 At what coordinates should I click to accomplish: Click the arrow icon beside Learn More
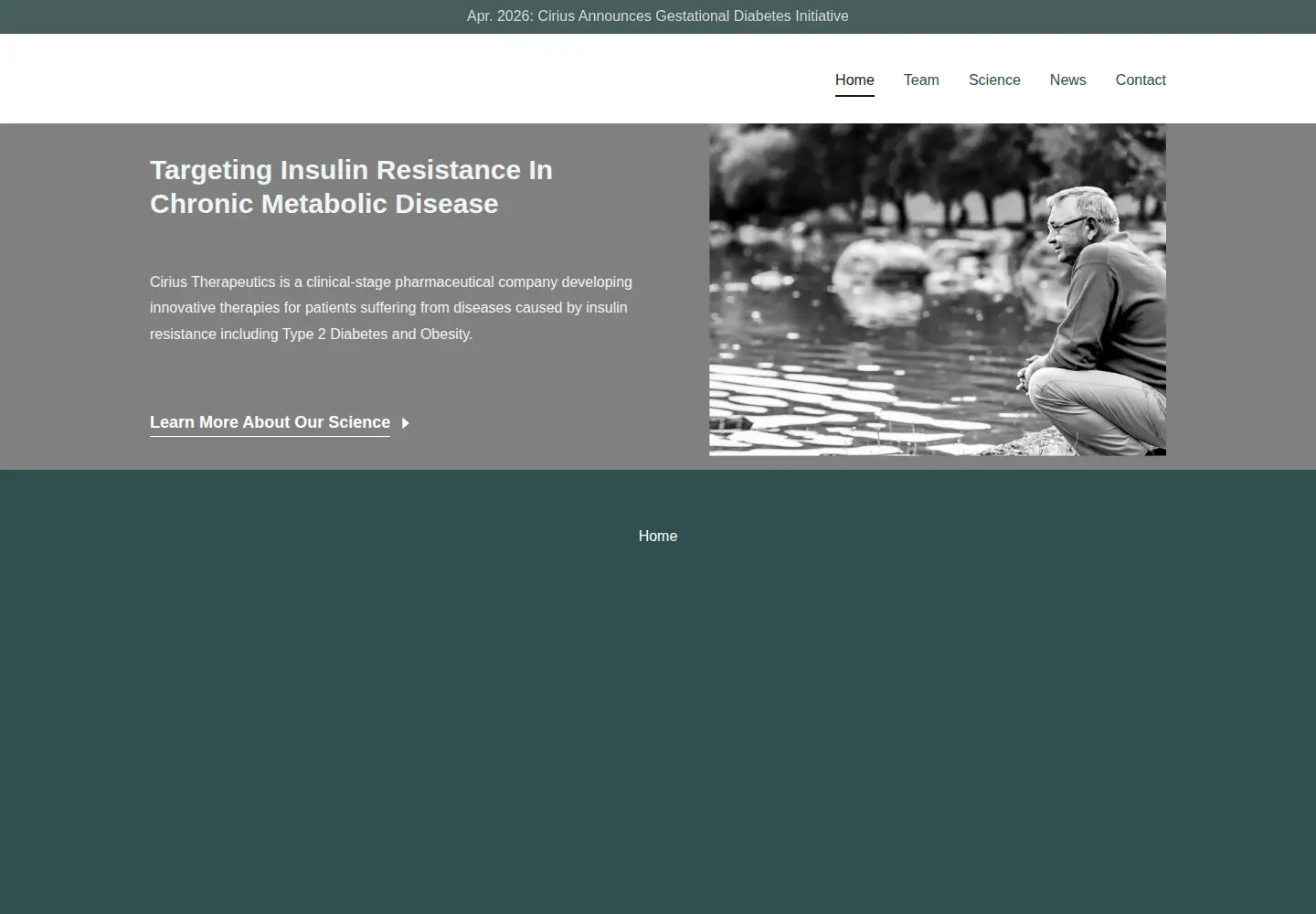pyautogui.click(x=405, y=423)
